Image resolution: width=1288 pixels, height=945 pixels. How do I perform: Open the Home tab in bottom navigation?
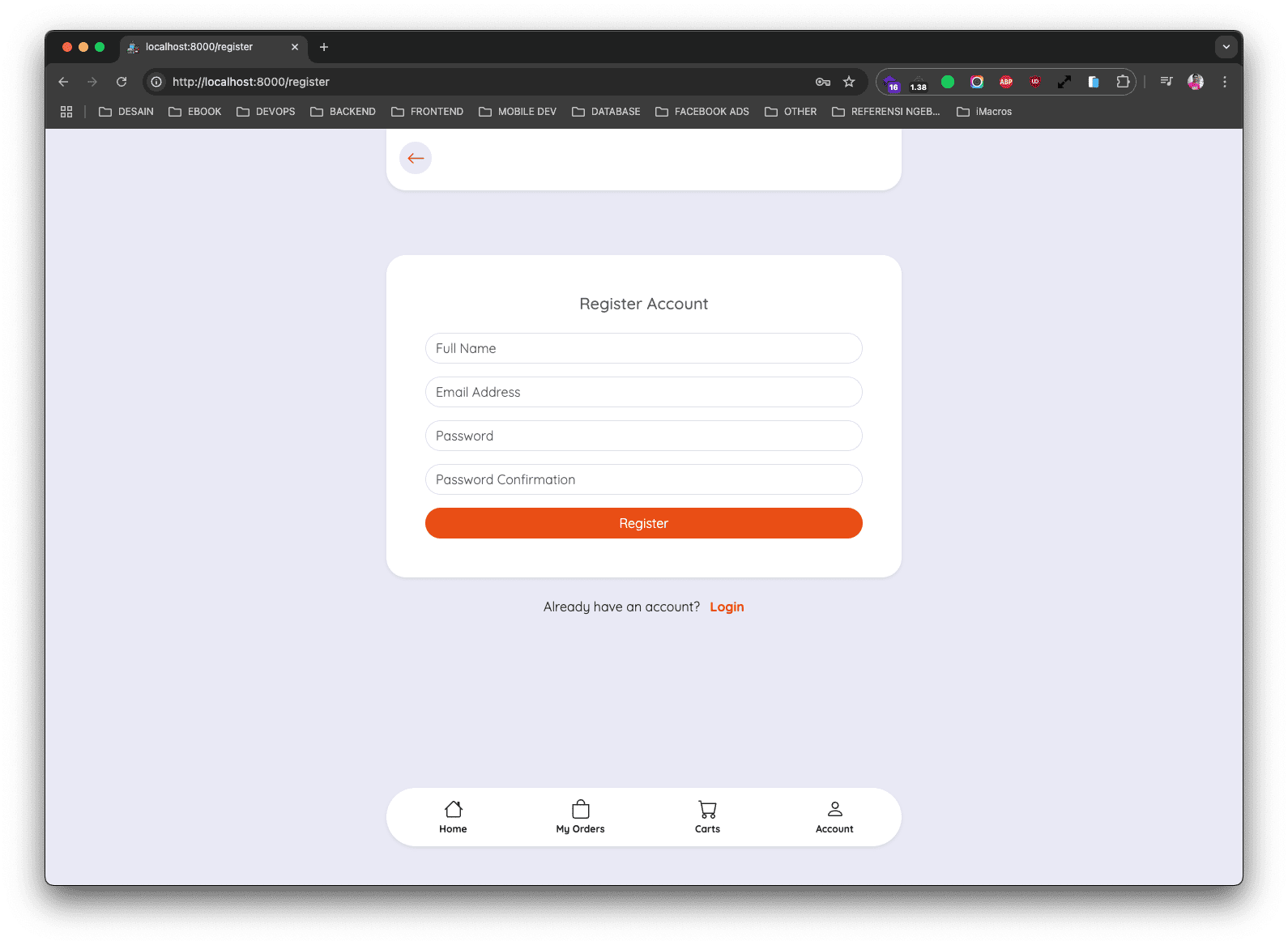point(453,816)
